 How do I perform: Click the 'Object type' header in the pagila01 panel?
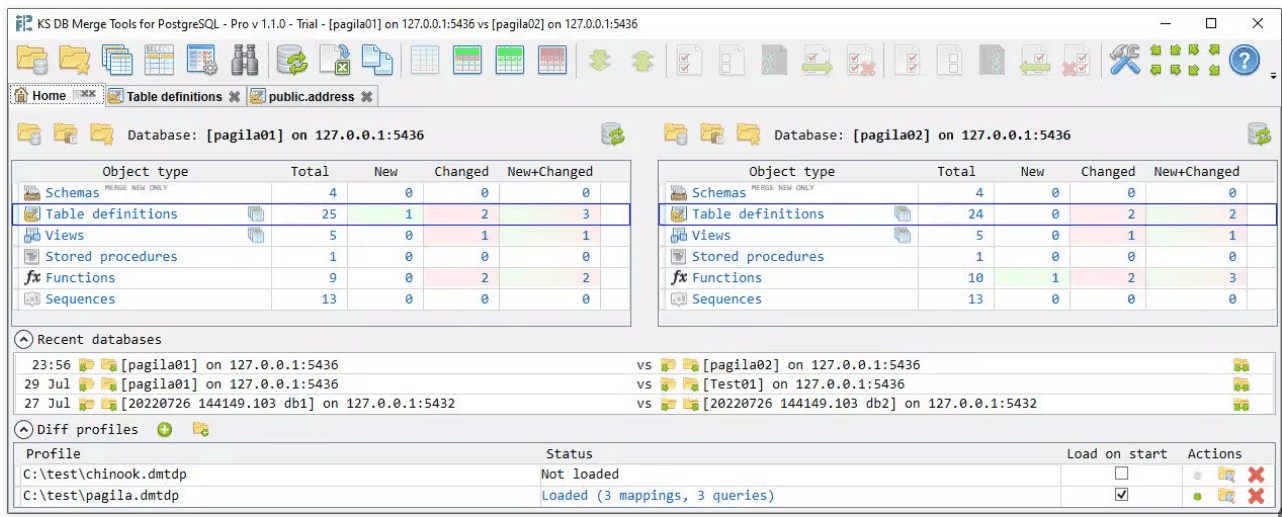[145, 171]
